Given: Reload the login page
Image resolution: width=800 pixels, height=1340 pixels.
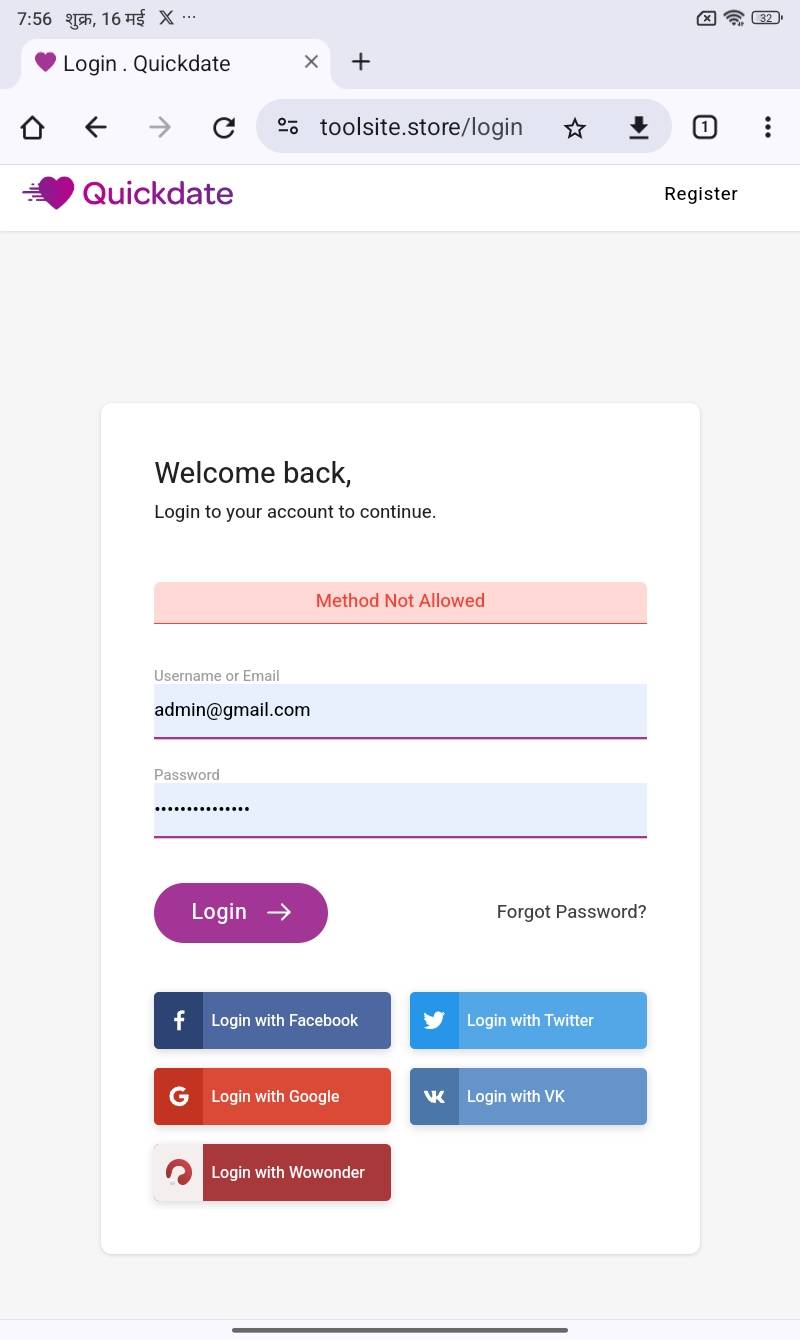Looking at the screenshot, I should point(224,127).
